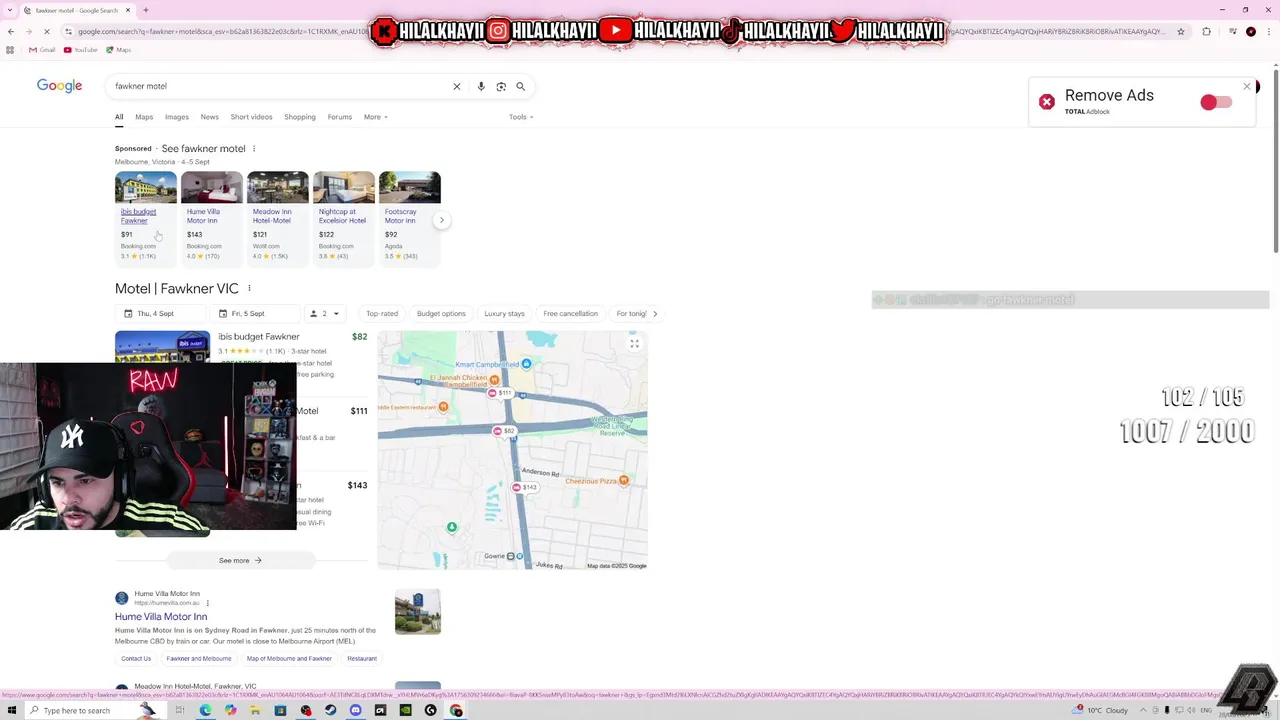Viewport: 1280px width, 720px height.
Task: Open the tab search dropdown arrow
Action: (x=11, y=10)
